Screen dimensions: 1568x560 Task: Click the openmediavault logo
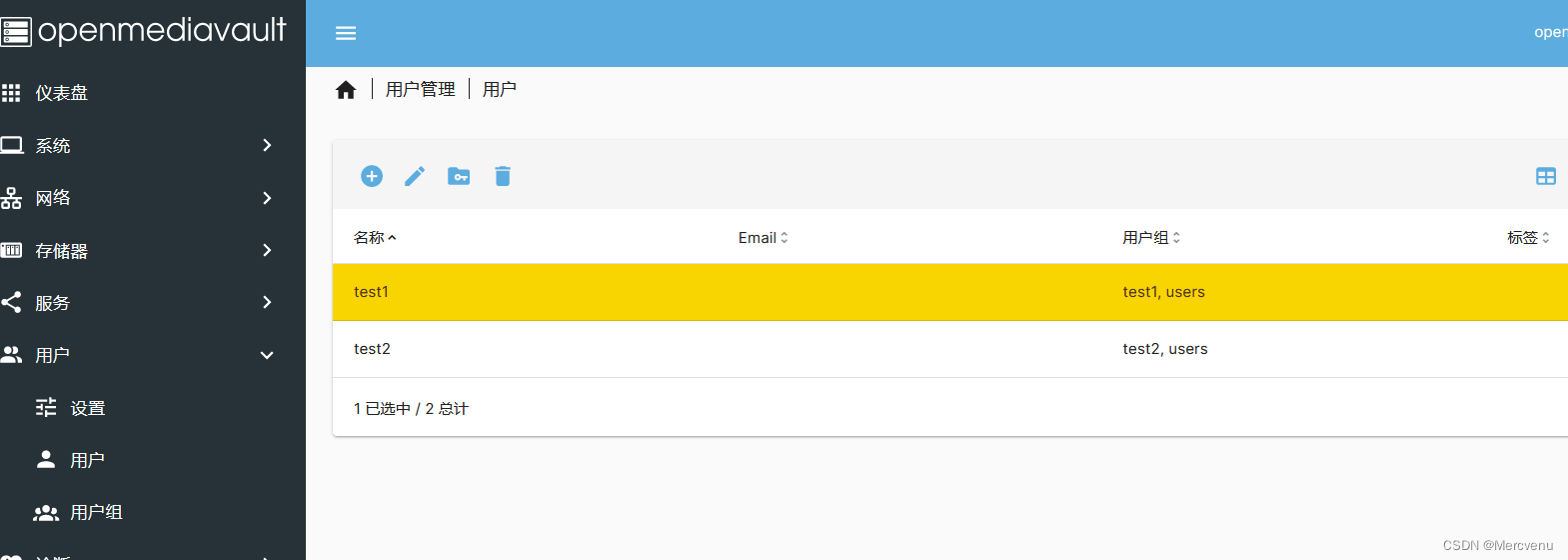tap(144, 31)
